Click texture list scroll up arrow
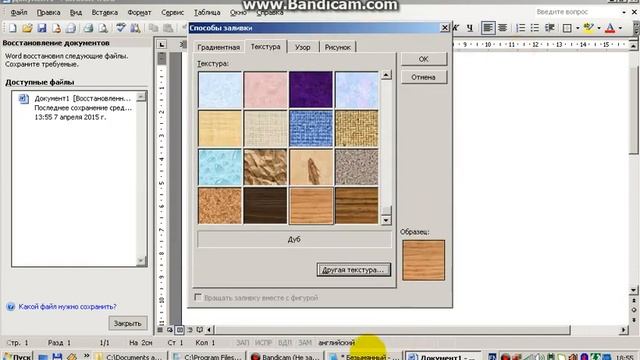Viewport: 640px width, 360px height. [x=386, y=75]
